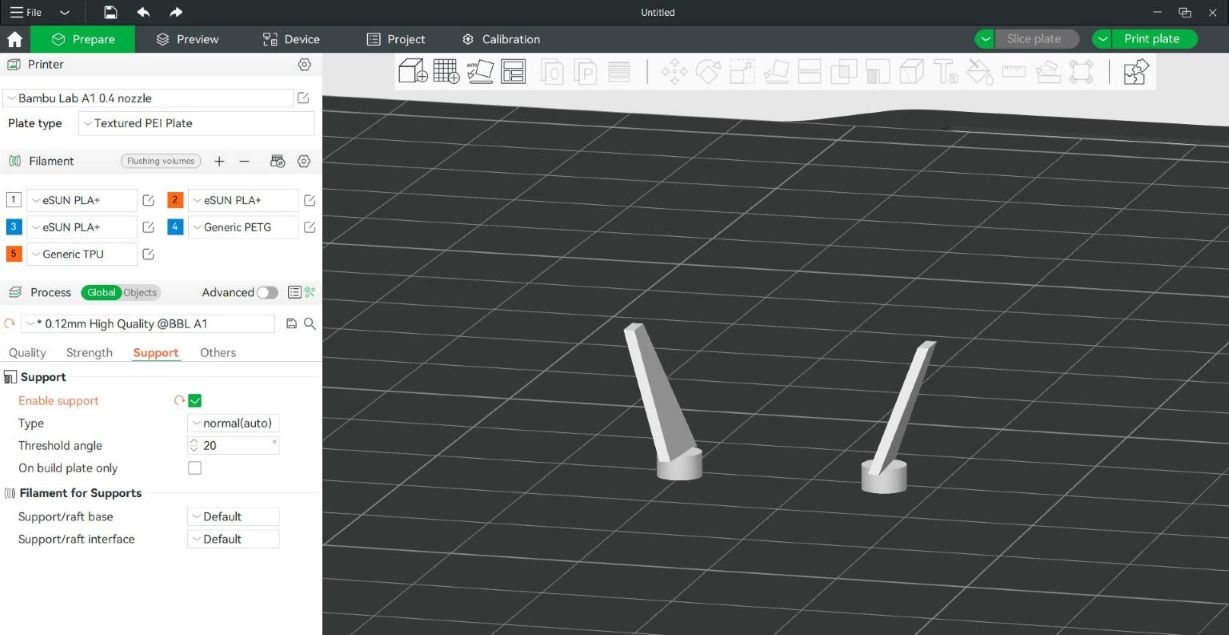Screen dimensions: 1229x635
Task: Open the 0.12mm High Quality process dropdown
Action: [x=147, y=324]
